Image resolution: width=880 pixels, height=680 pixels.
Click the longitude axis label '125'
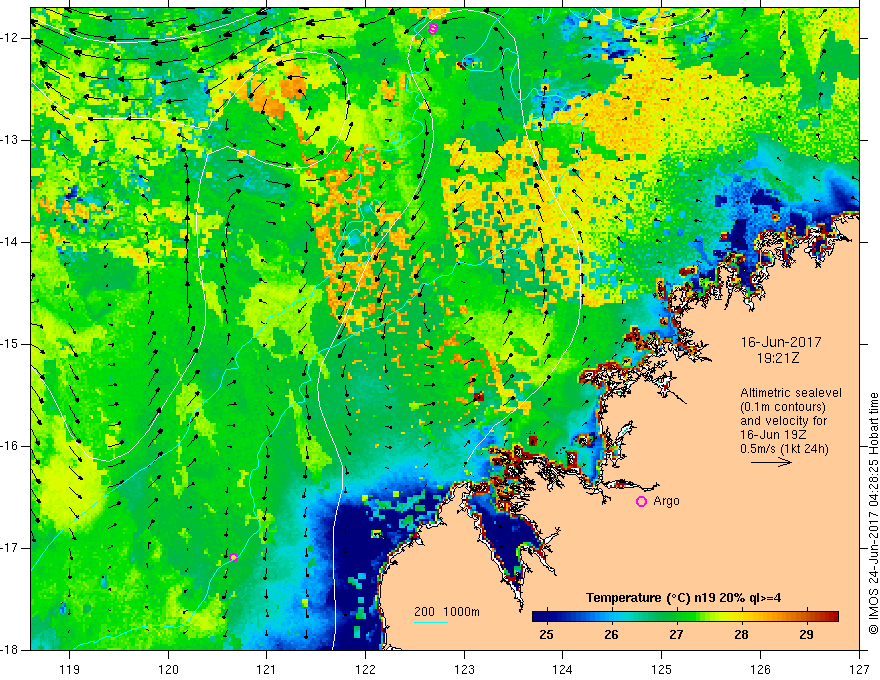(x=662, y=669)
